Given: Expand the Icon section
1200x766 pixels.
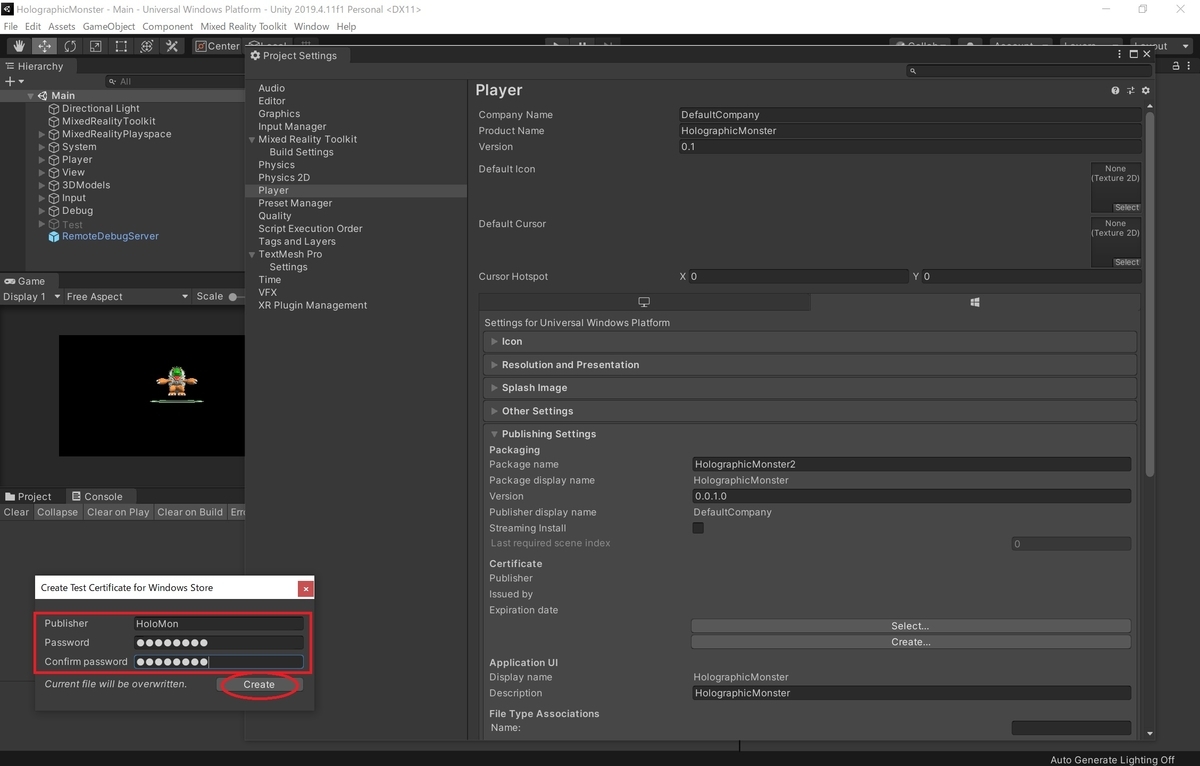Looking at the screenshot, I should pos(810,342).
